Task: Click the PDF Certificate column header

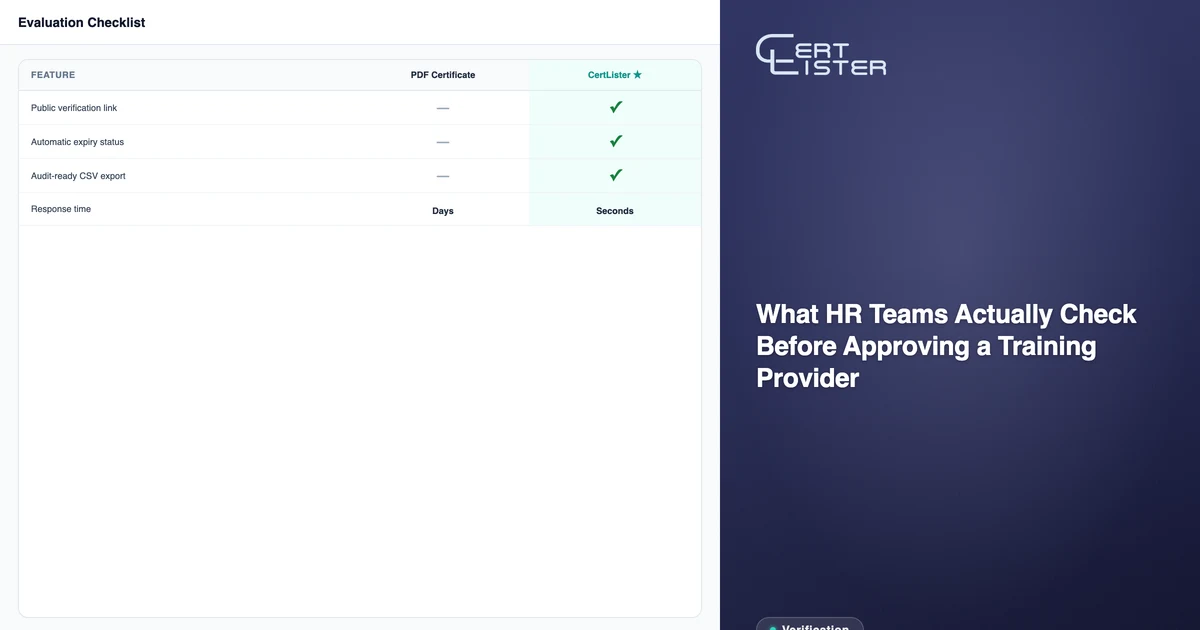Action: [x=443, y=75]
